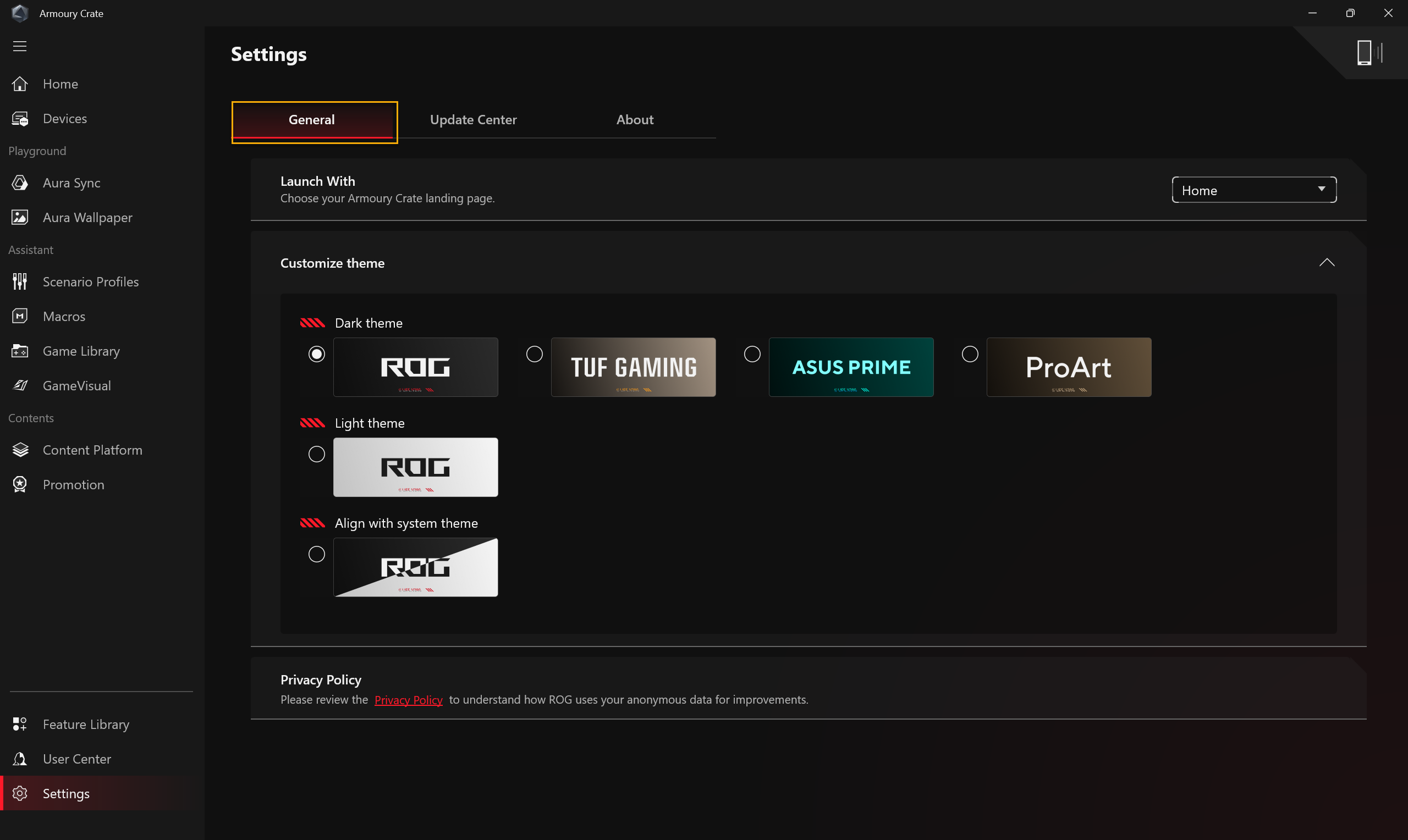Image resolution: width=1408 pixels, height=840 pixels.
Task: Open Scenario Profiles in the sidebar
Action: tap(91, 281)
